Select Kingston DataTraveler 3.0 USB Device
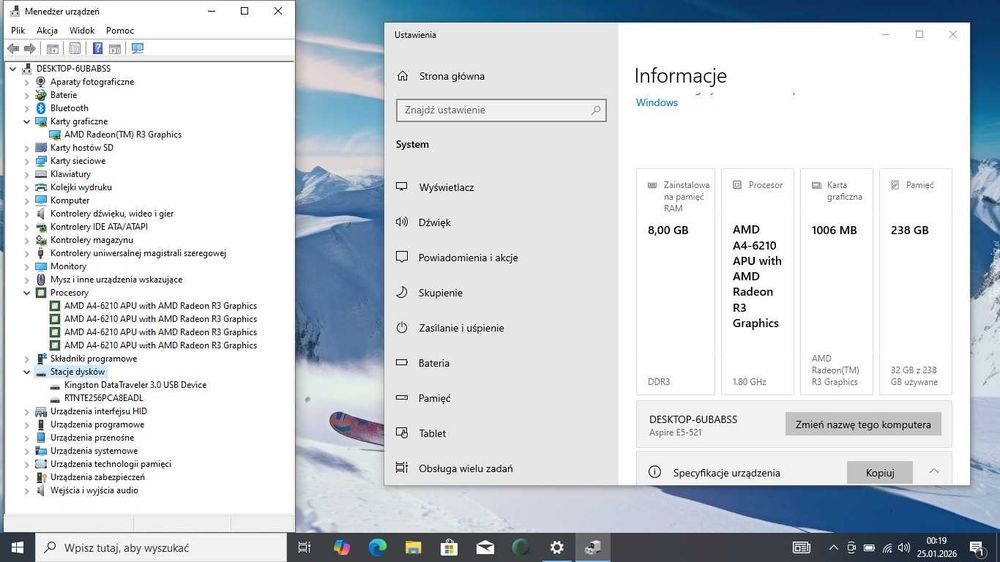This screenshot has height=562, width=1000. (135, 385)
